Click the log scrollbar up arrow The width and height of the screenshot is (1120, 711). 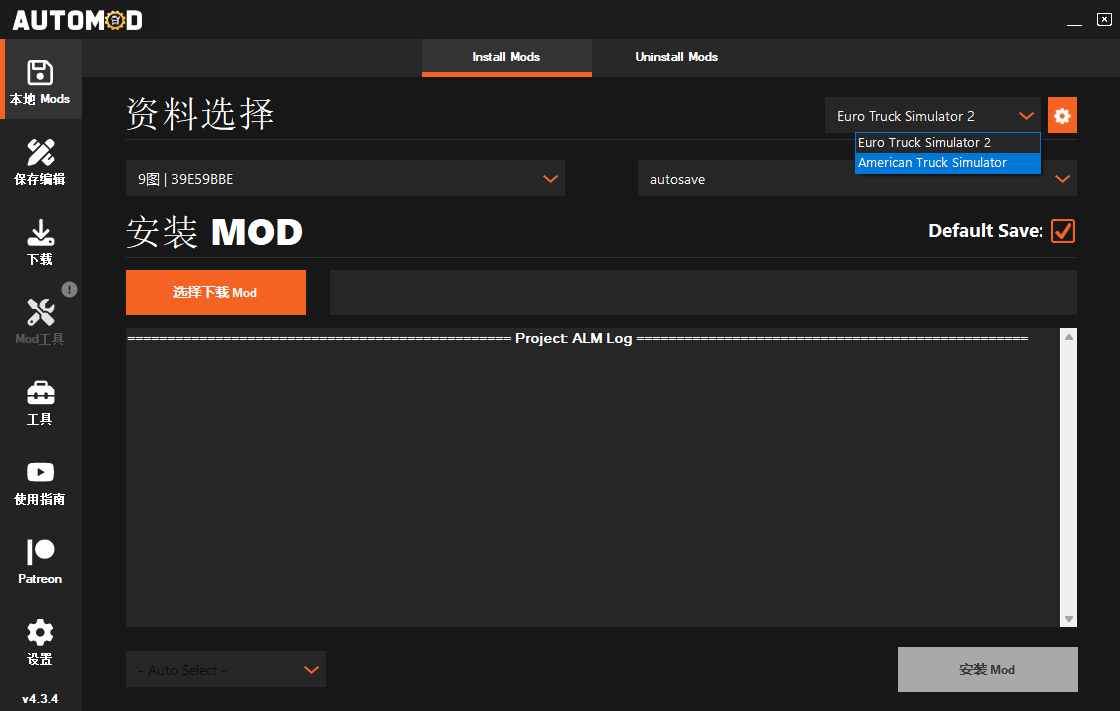click(x=1069, y=337)
